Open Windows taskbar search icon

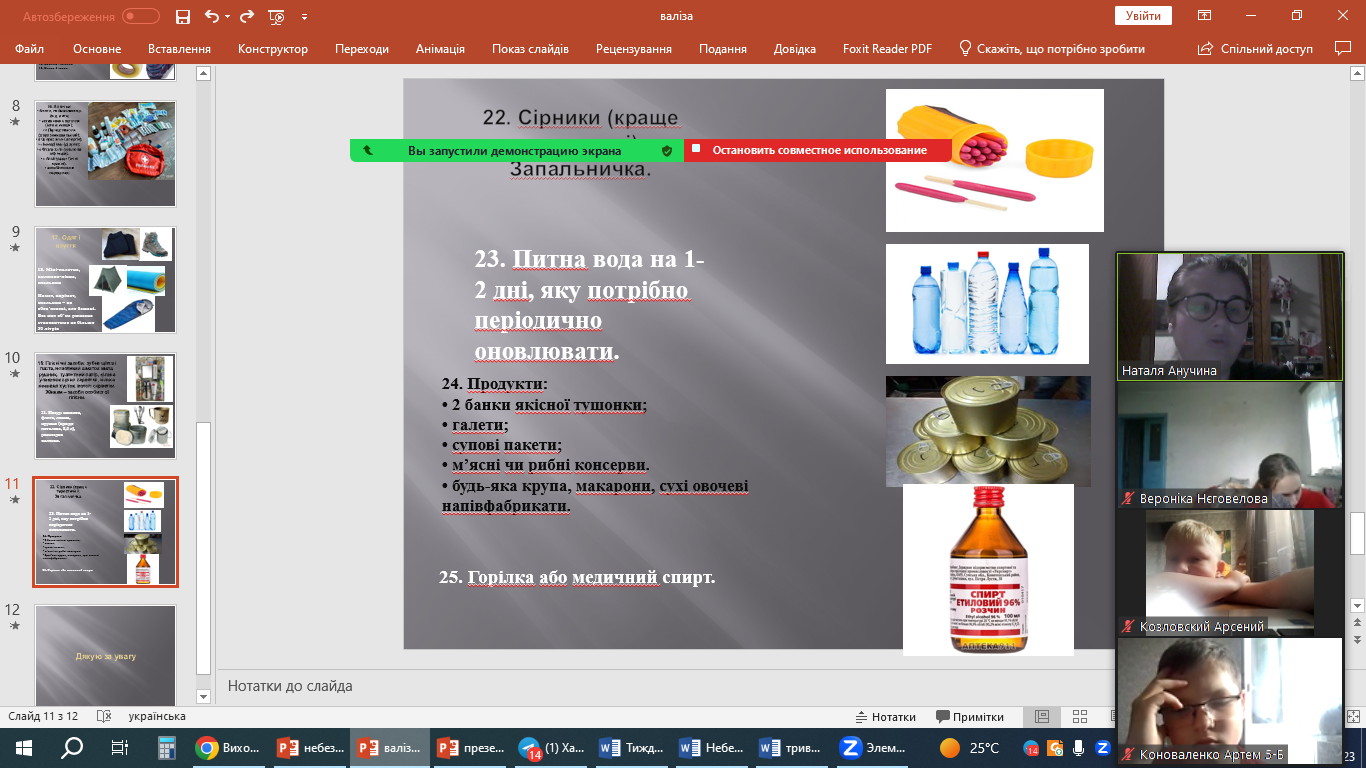(72, 747)
